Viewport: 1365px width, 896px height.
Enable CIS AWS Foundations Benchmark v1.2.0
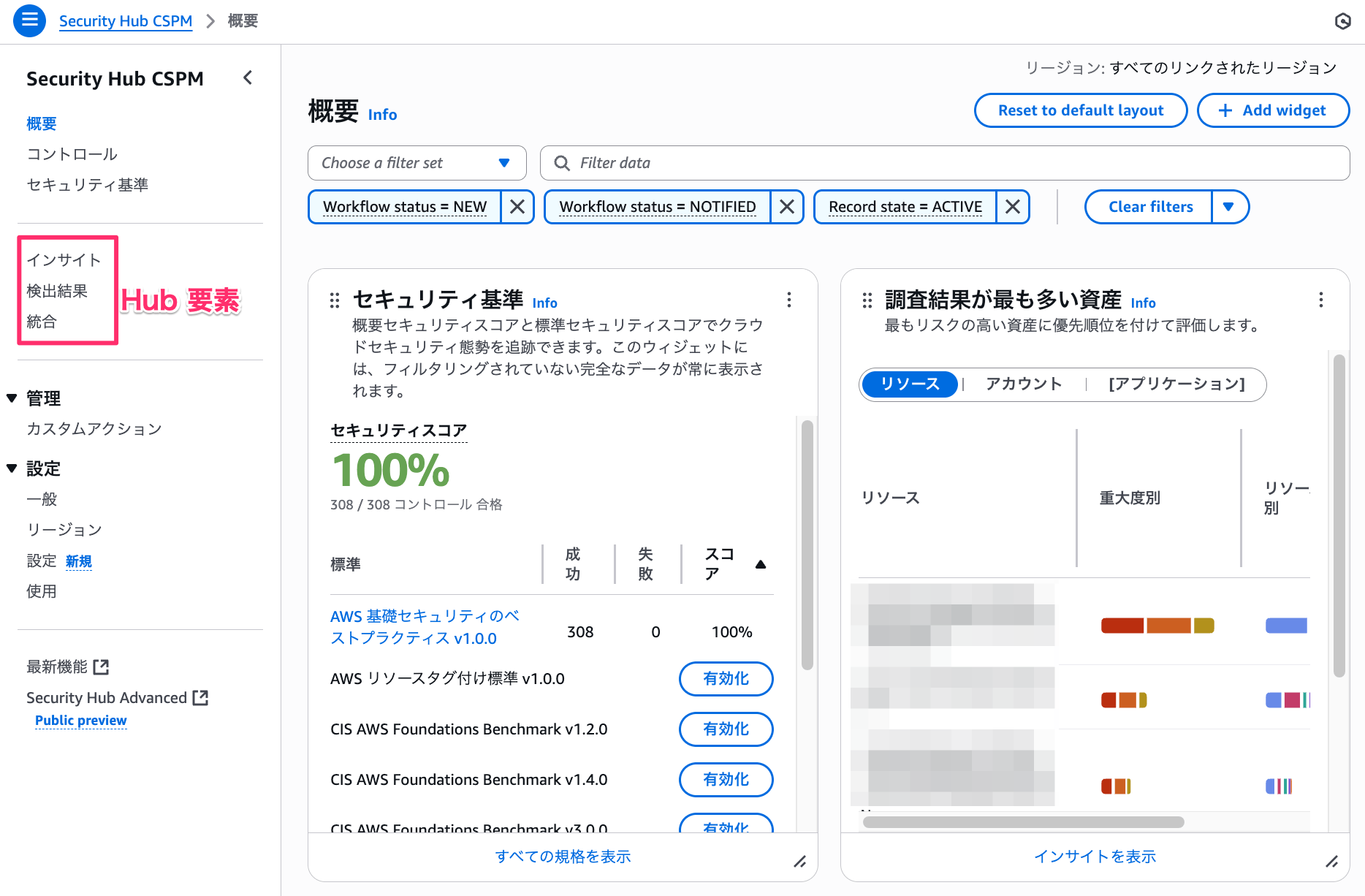(x=726, y=729)
